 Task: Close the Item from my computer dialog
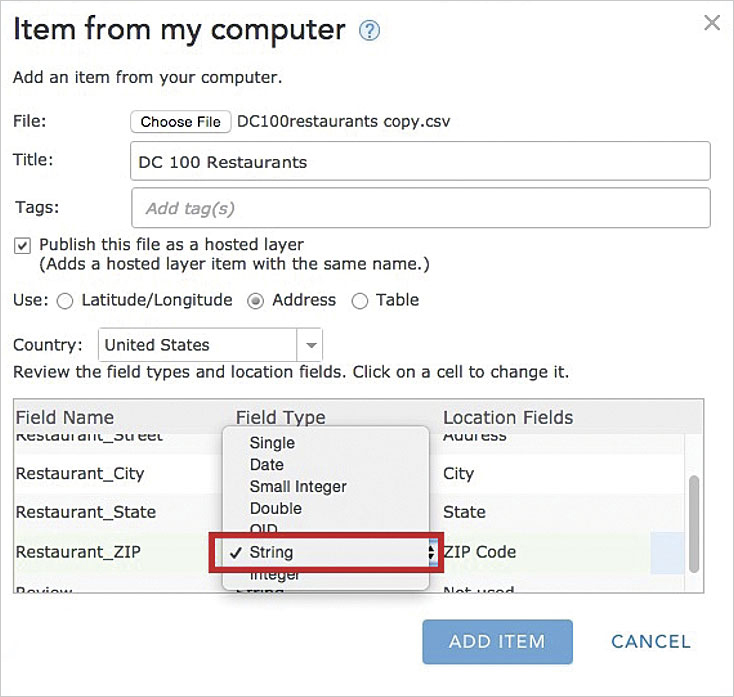(712, 23)
